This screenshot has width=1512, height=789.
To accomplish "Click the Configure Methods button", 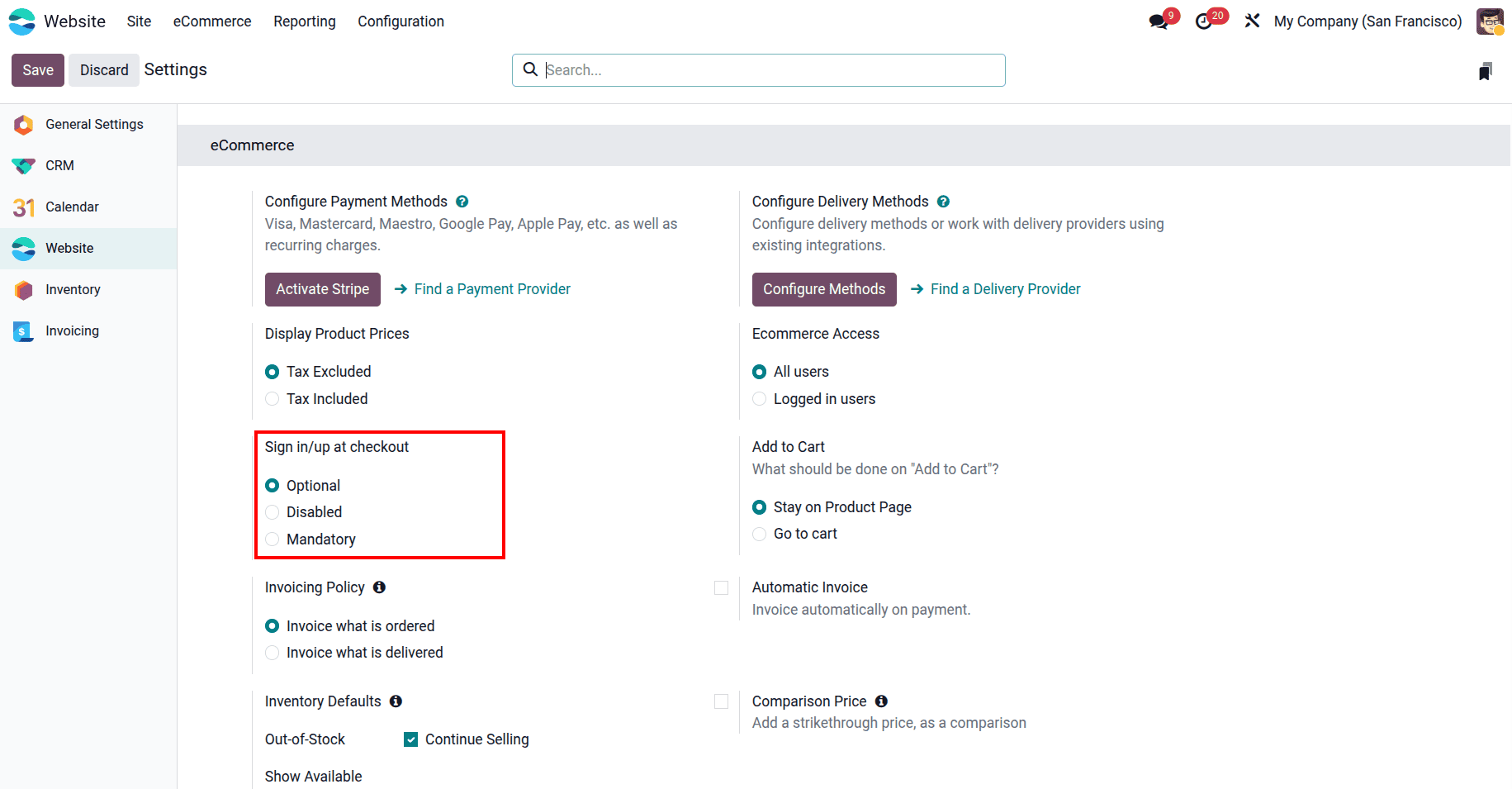I will 824,289.
